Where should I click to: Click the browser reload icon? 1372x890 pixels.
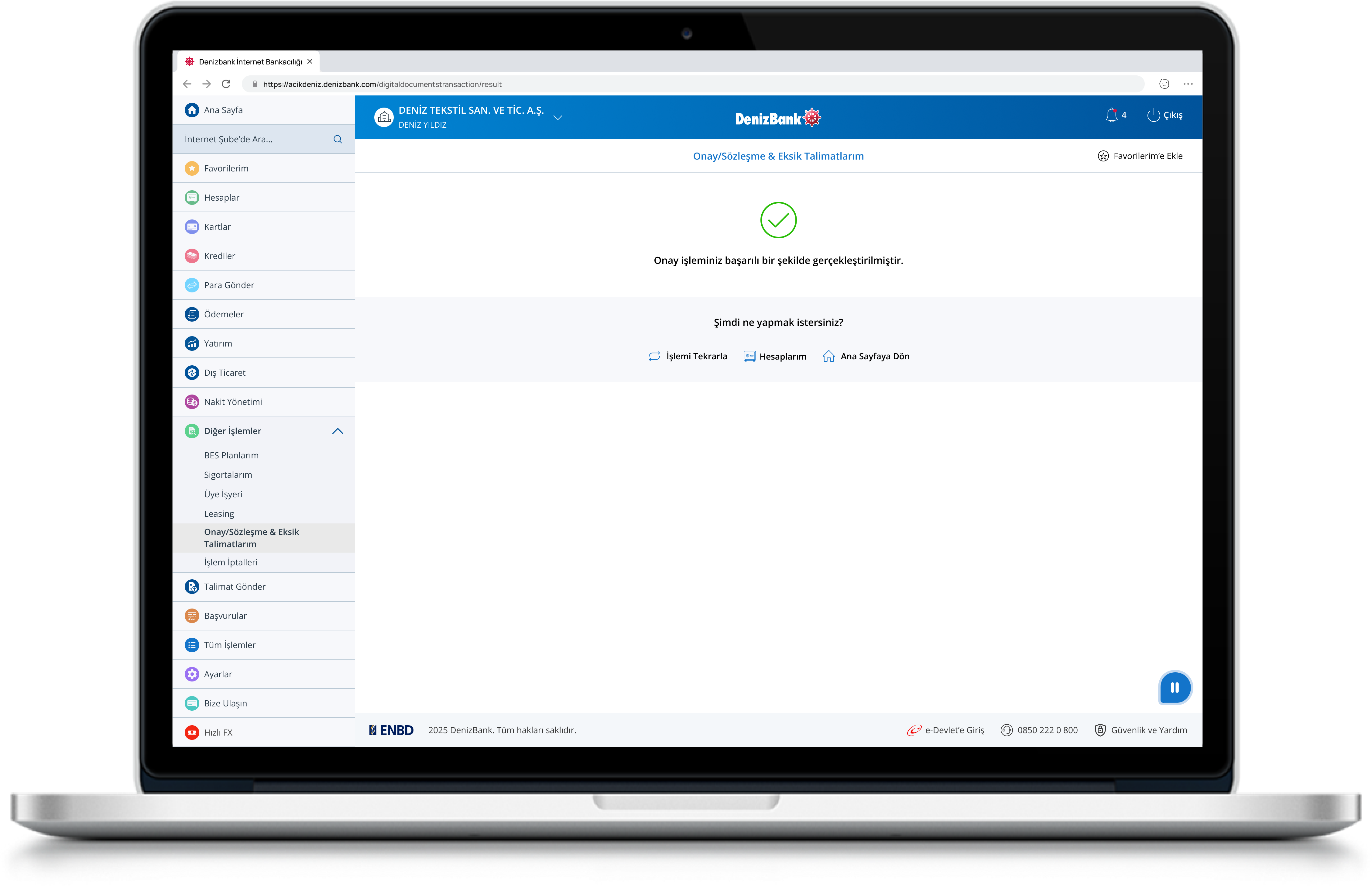pos(226,84)
